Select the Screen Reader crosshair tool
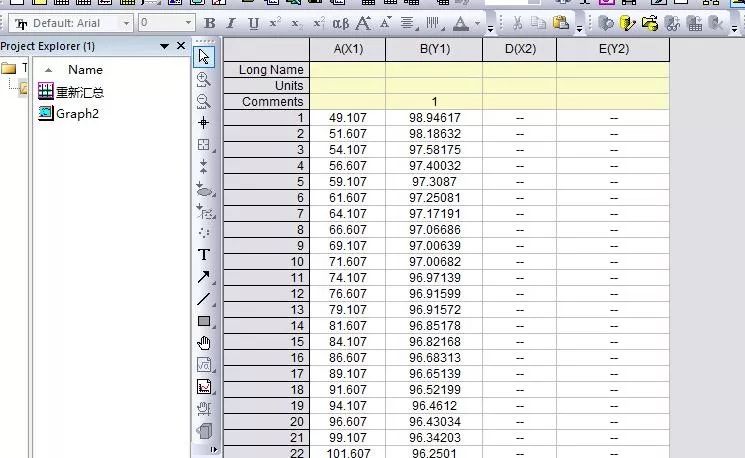Image resolution: width=745 pixels, height=458 pixels. 204,123
